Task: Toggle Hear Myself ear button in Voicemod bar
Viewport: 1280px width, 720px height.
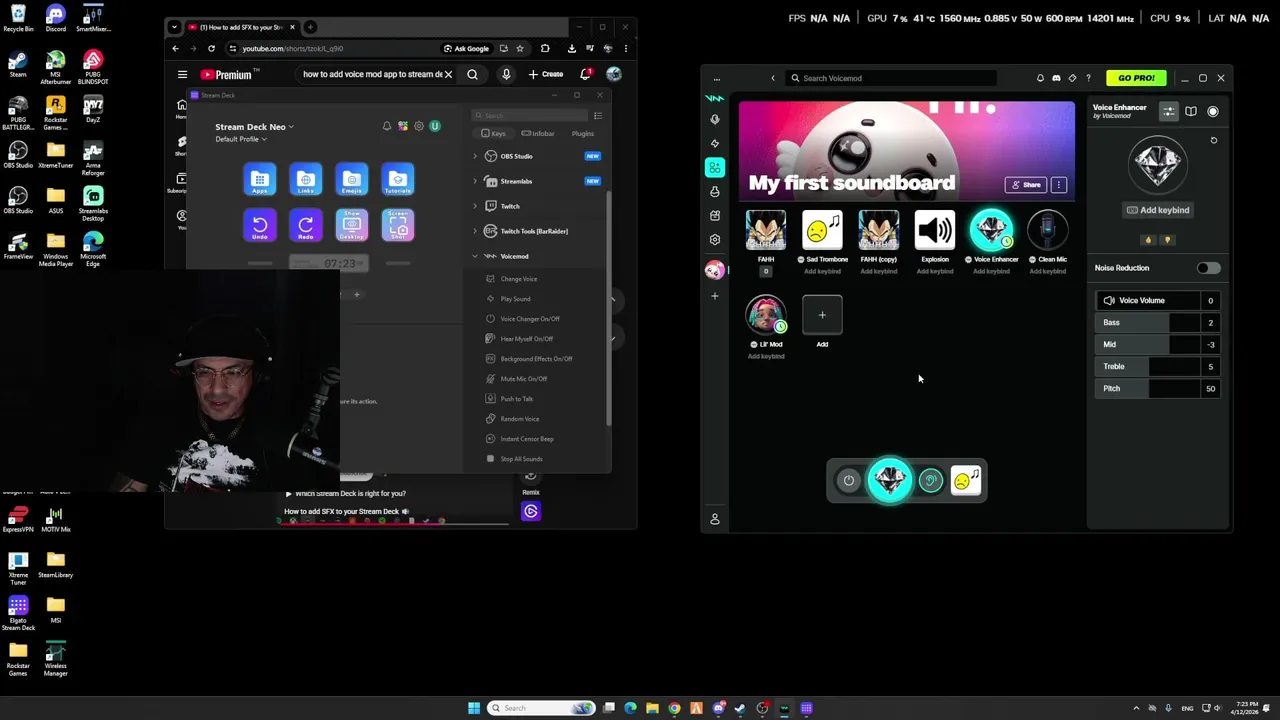Action: tap(931, 481)
